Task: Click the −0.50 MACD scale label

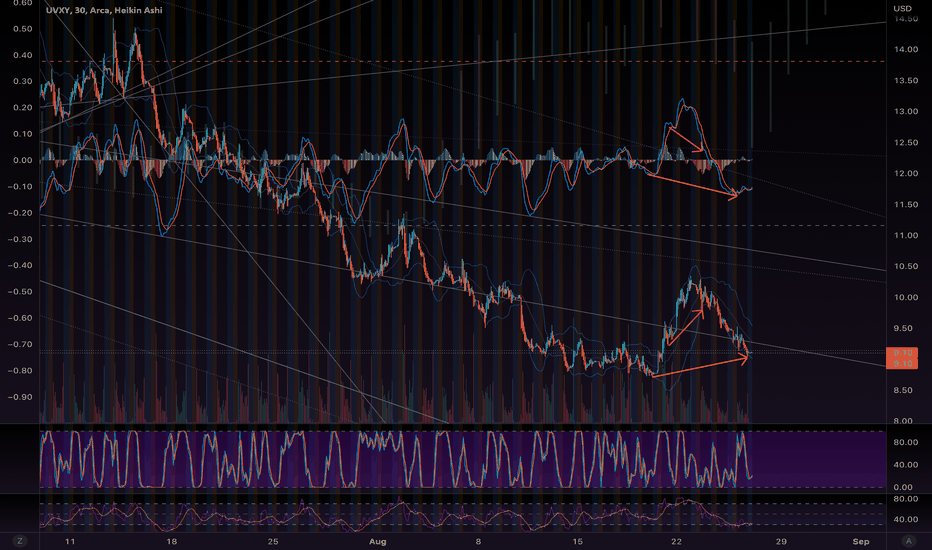Action: click(20, 291)
